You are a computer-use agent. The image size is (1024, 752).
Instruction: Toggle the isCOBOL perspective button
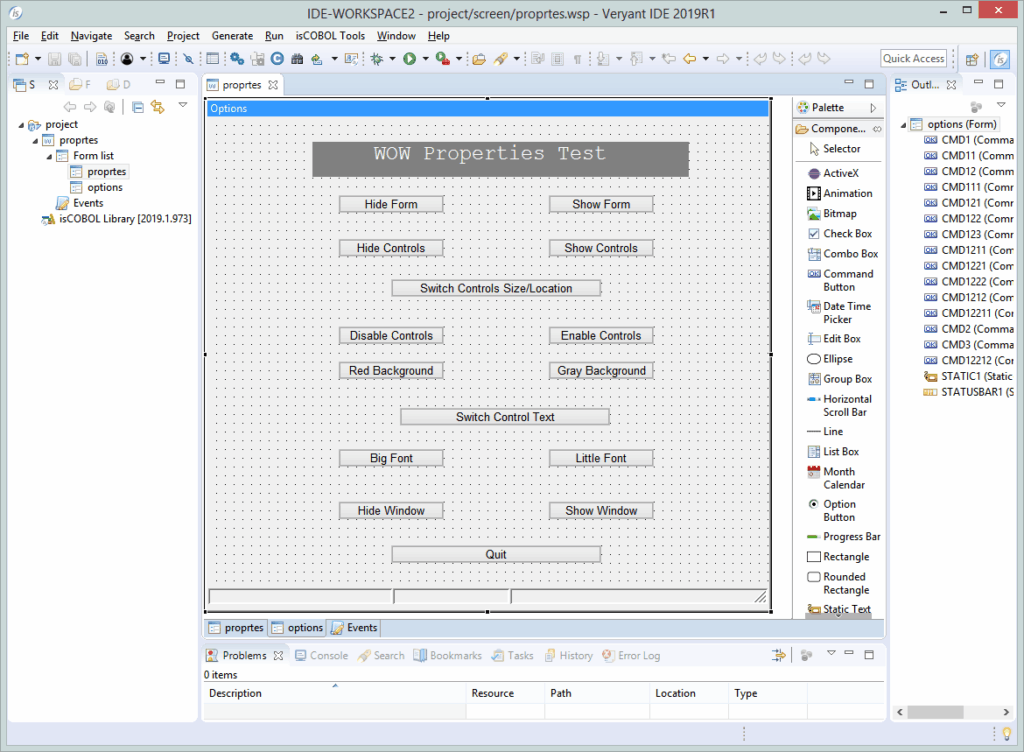point(1000,59)
